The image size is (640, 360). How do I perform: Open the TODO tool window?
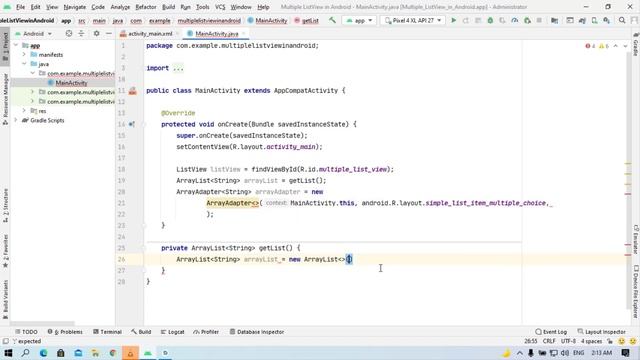point(26,332)
